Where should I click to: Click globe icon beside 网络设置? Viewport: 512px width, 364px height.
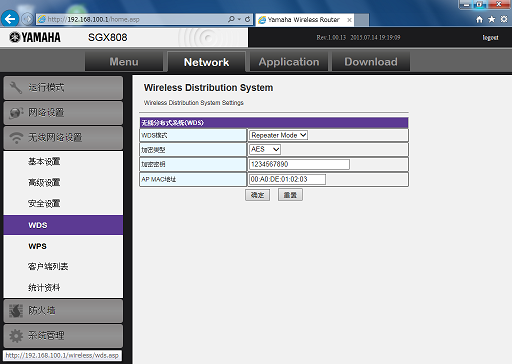[x=16, y=113]
